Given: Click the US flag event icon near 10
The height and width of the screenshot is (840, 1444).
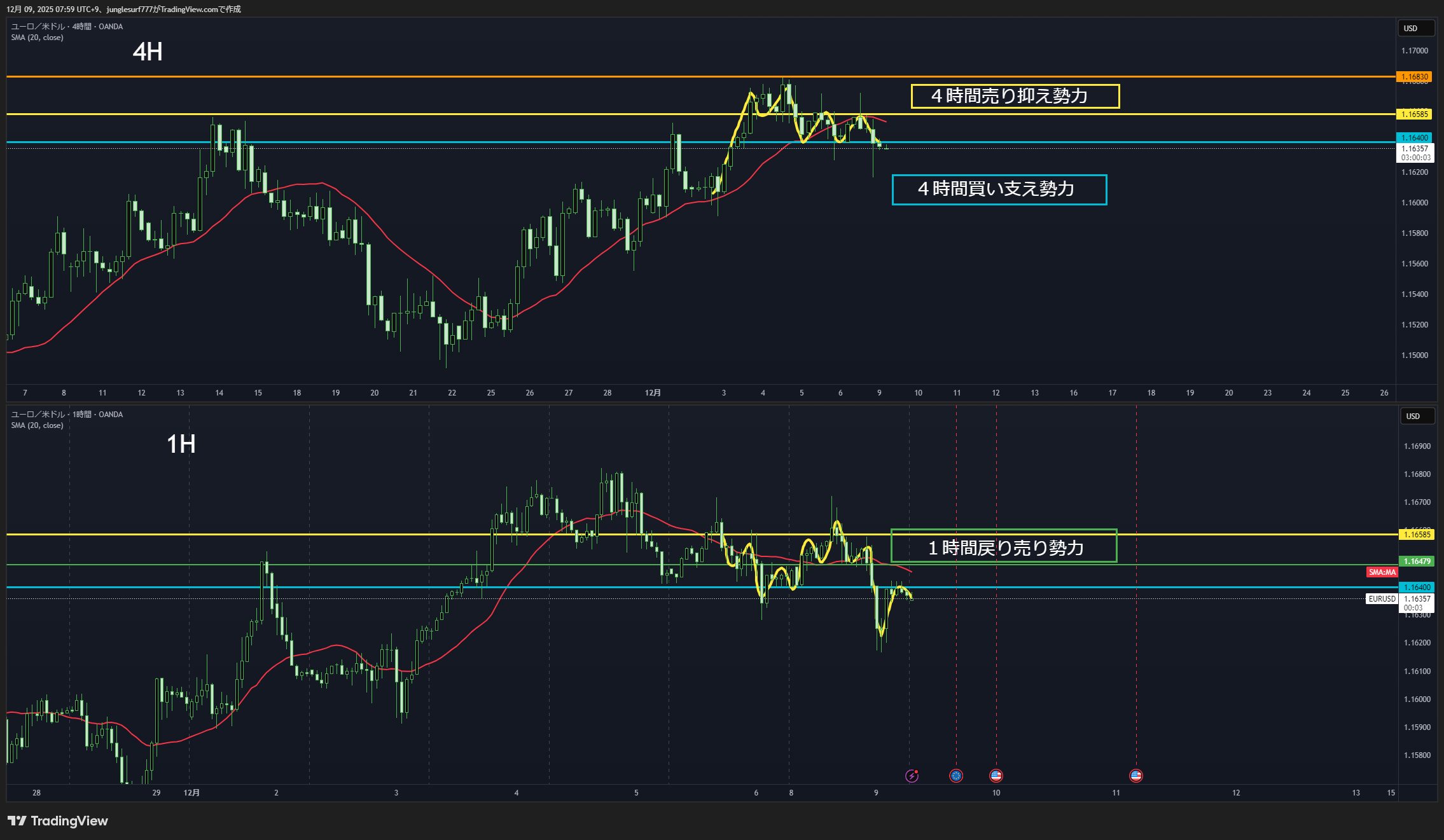Looking at the screenshot, I should point(996,775).
